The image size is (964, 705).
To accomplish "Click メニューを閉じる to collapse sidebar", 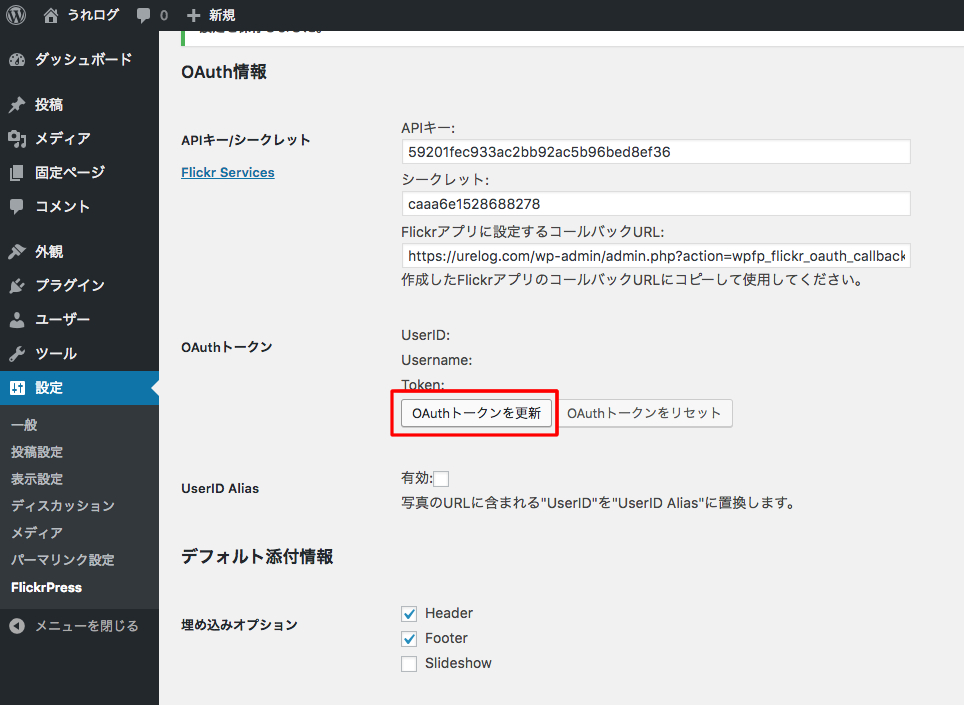I will pyautogui.click(x=87, y=626).
